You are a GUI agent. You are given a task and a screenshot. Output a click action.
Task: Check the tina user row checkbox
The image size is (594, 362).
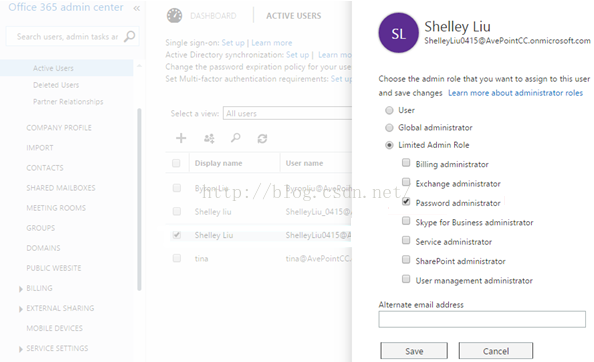[177, 258]
